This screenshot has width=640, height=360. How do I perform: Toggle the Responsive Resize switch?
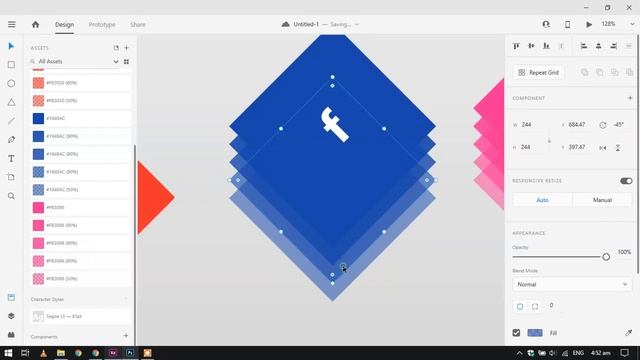pyautogui.click(x=626, y=181)
